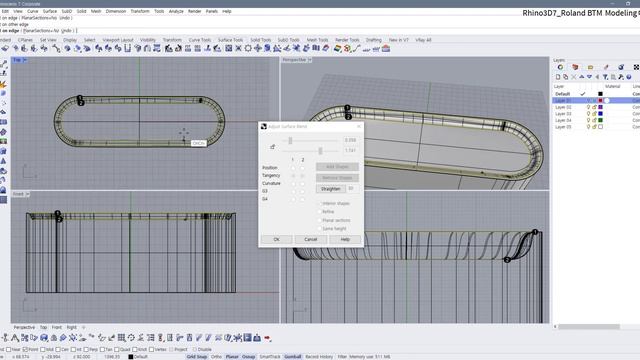Open the Panels menu
The image size is (640, 360).
(211, 11)
